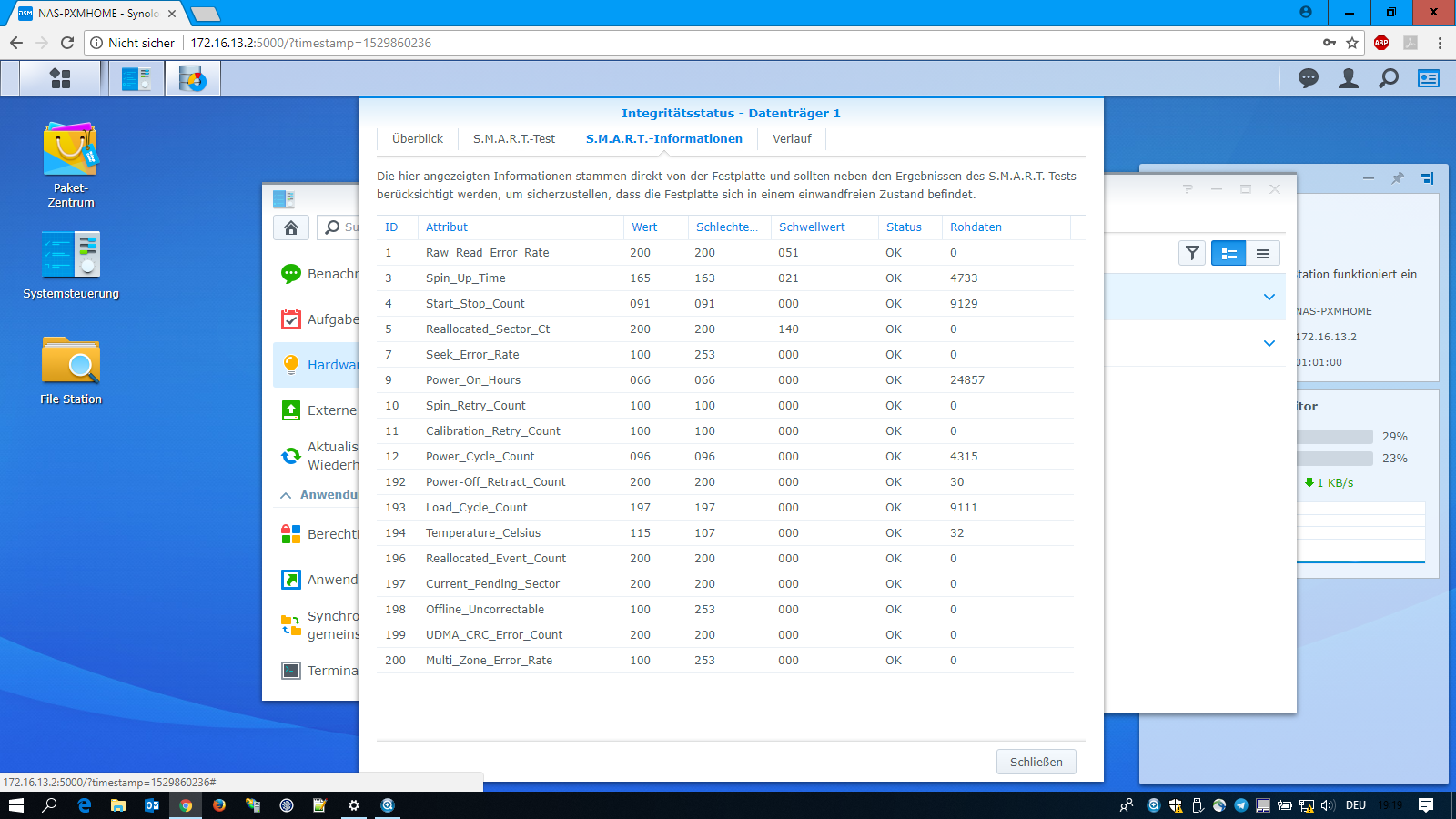The width and height of the screenshot is (1456, 819).
Task: Collapse the Anwendungen section in sidebar
Action: point(286,495)
